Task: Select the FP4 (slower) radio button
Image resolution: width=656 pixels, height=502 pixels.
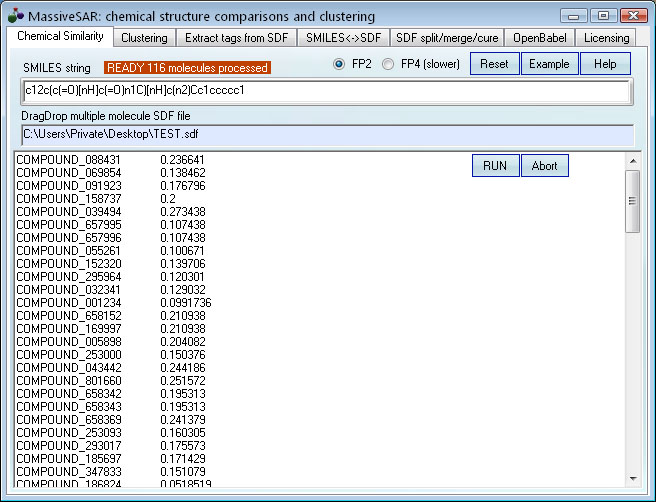Action: (x=392, y=64)
